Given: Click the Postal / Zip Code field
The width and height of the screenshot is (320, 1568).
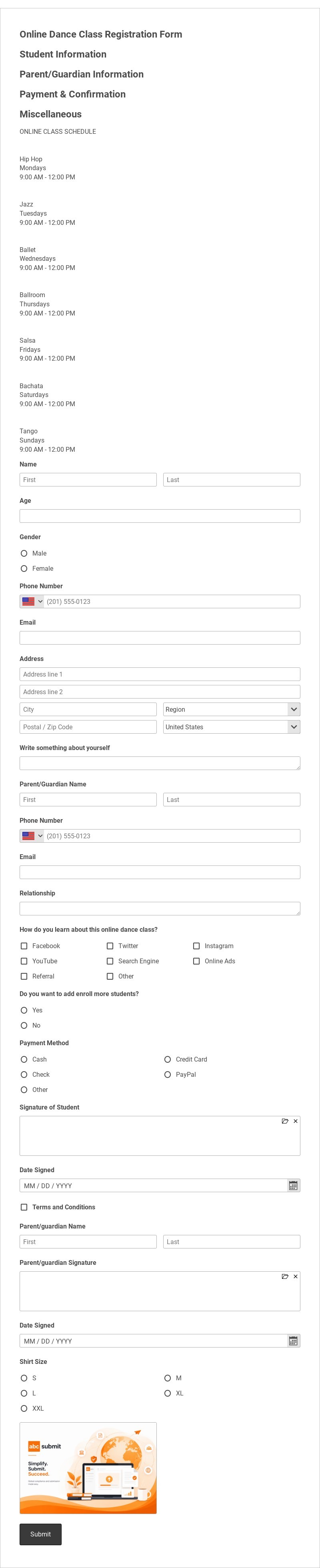Looking at the screenshot, I should click(x=88, y=727).
